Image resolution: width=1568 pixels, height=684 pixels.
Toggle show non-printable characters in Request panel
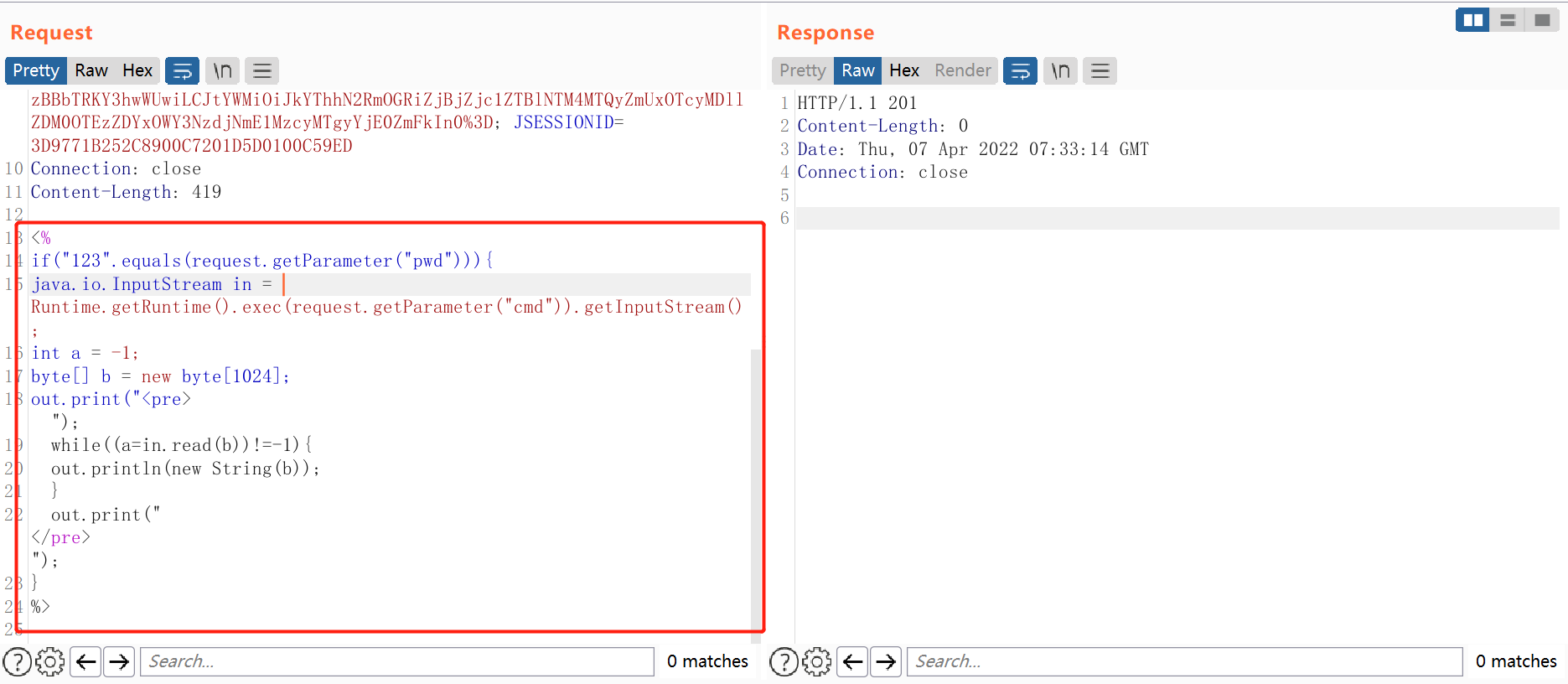coord(222,71)
